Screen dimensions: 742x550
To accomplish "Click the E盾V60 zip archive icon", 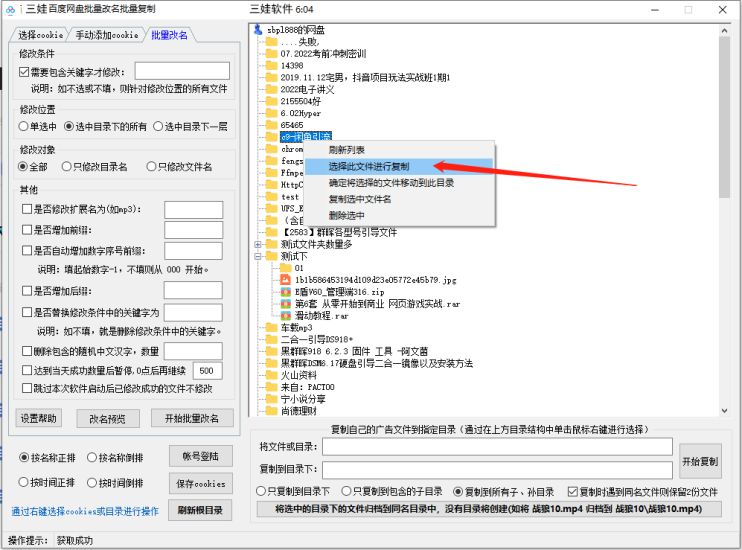I will click(285, 291).
